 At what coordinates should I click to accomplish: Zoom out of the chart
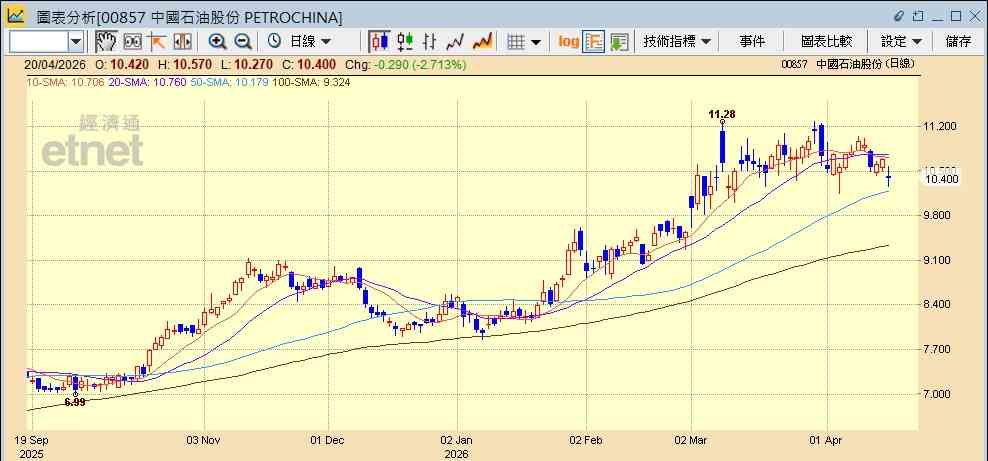[243, 42]
